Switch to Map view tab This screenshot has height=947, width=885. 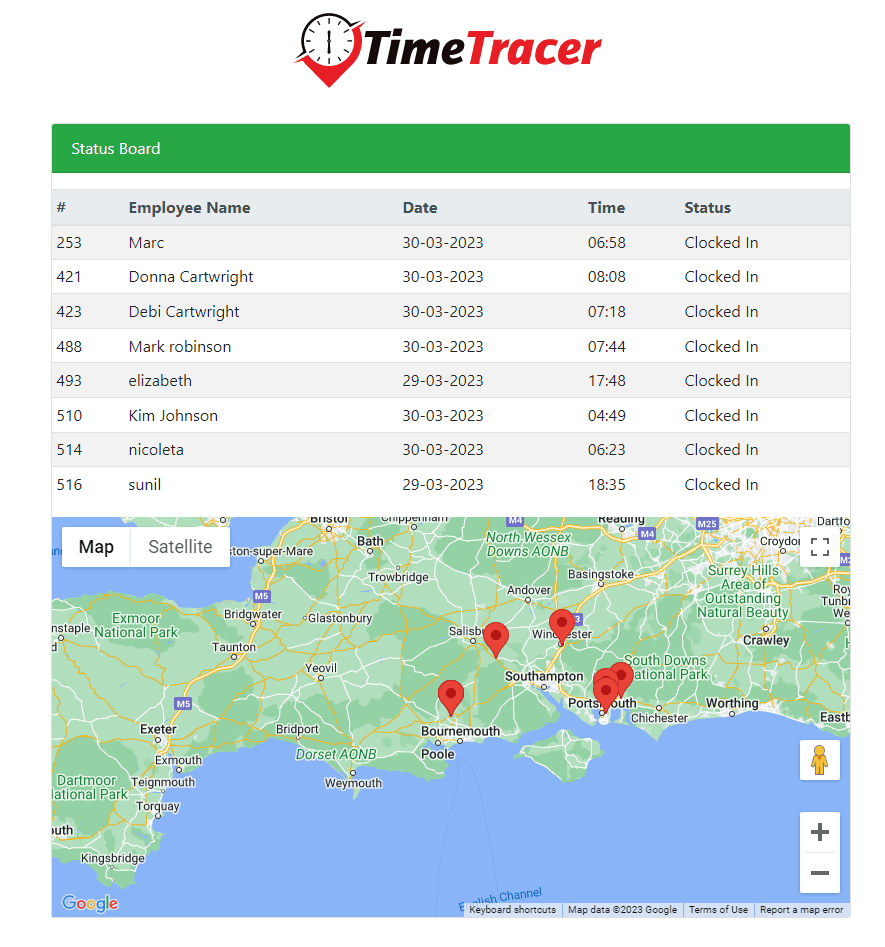pos(96,547)
